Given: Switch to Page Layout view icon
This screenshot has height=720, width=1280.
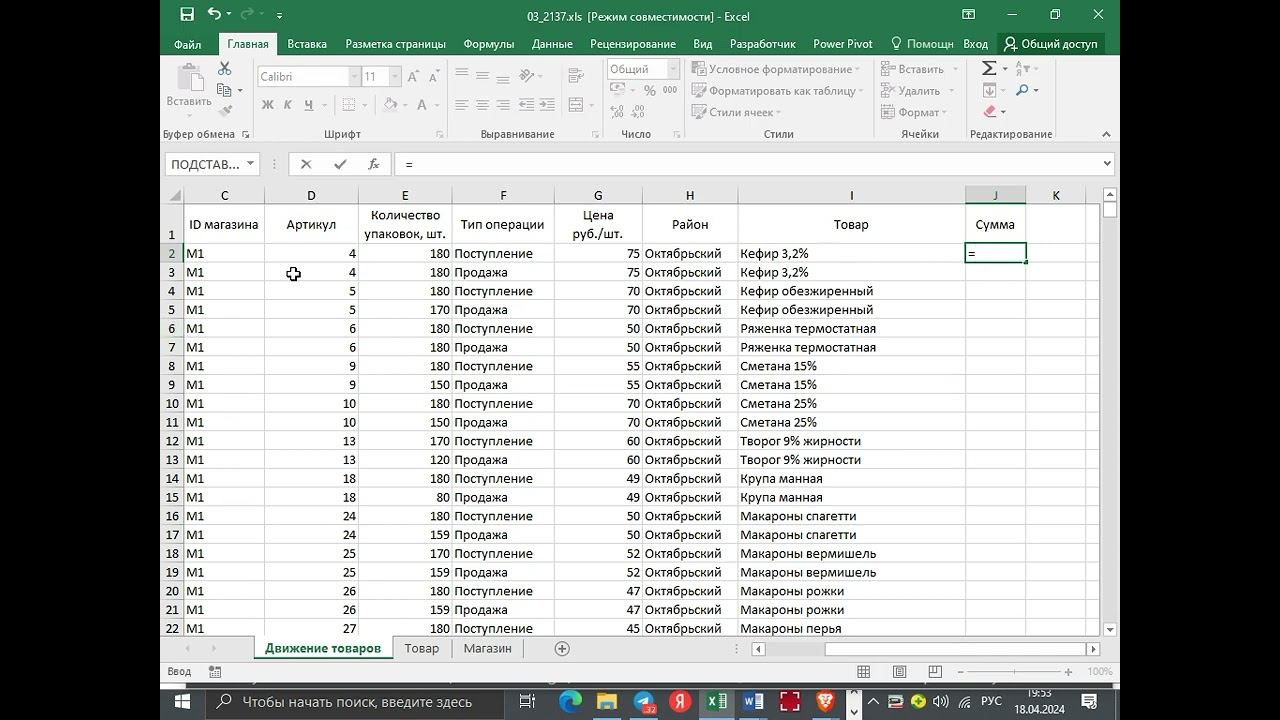Looking at the screenshot, I should pyautogui.click(x=899, y=672).
